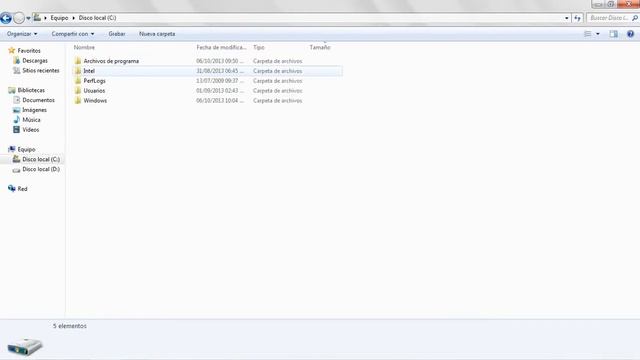This screenshot has height=360, width=640.
Task: Refresh the folder view
Action: 577,18
